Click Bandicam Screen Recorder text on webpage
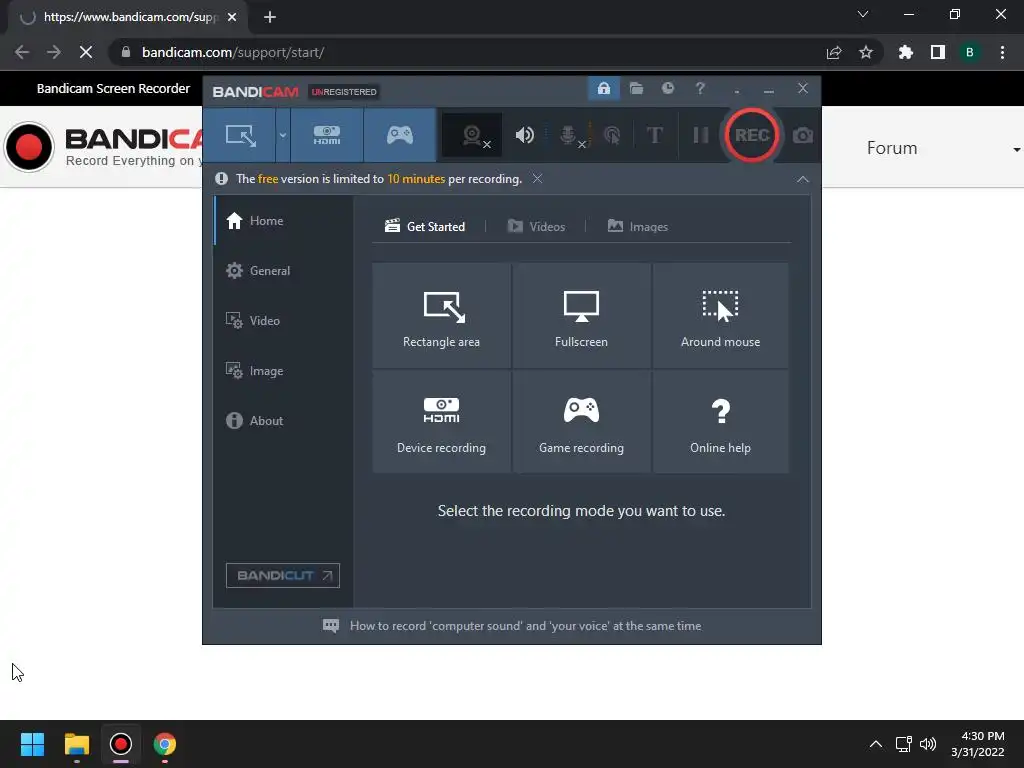The image size is (1024, 768). pos(113,88)
